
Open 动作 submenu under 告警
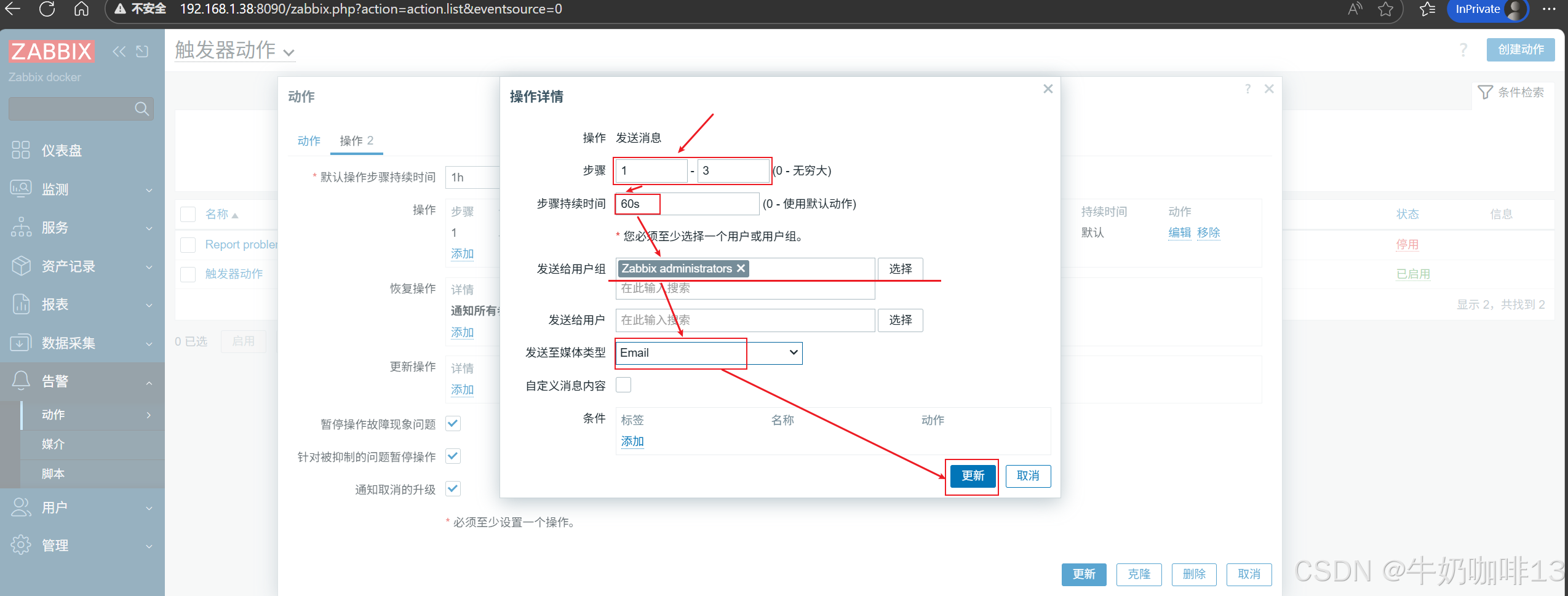tap(93, 415)
